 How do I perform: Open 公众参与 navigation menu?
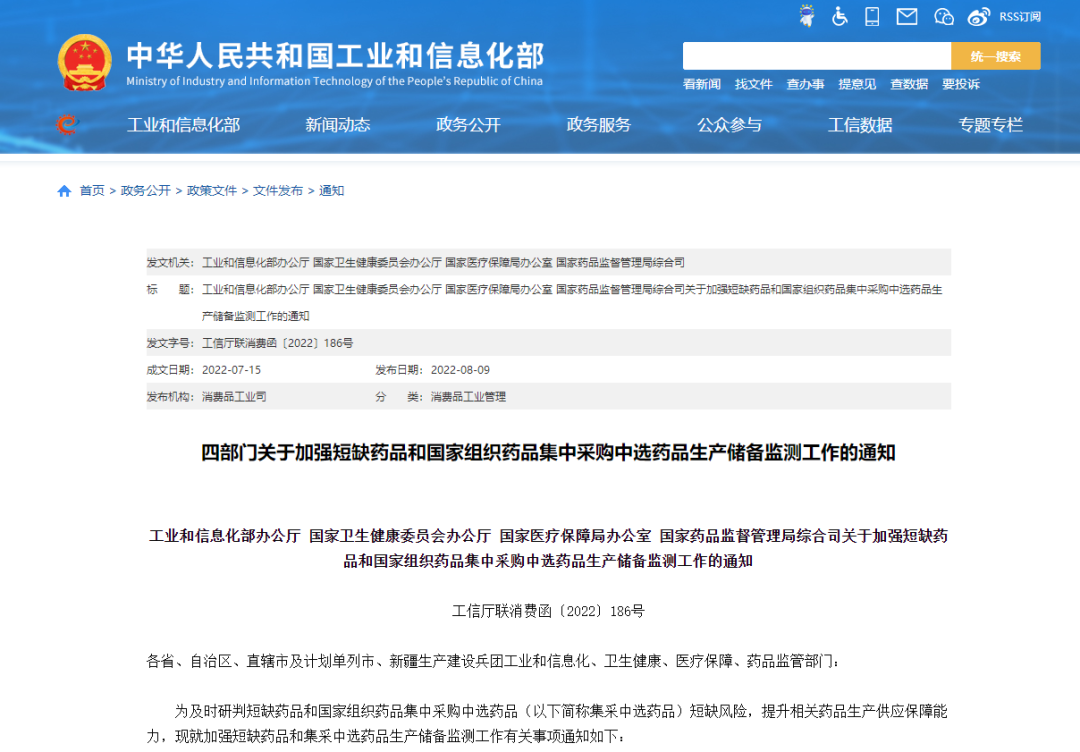(x=729, y=125)
